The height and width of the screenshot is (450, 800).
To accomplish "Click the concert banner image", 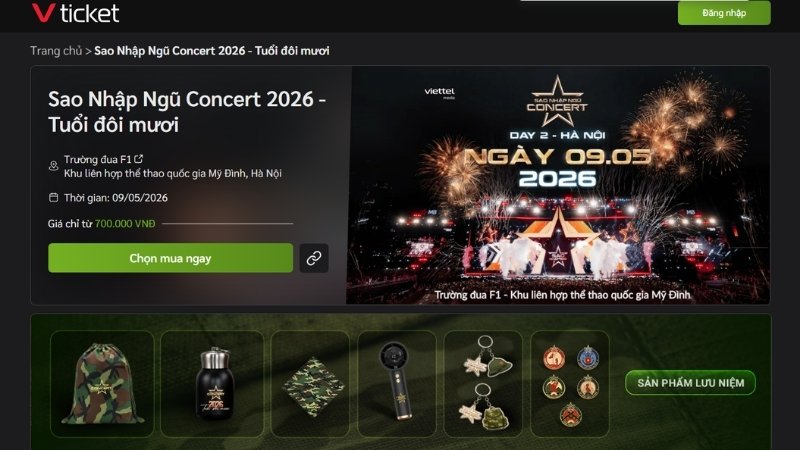I will 558,185.
